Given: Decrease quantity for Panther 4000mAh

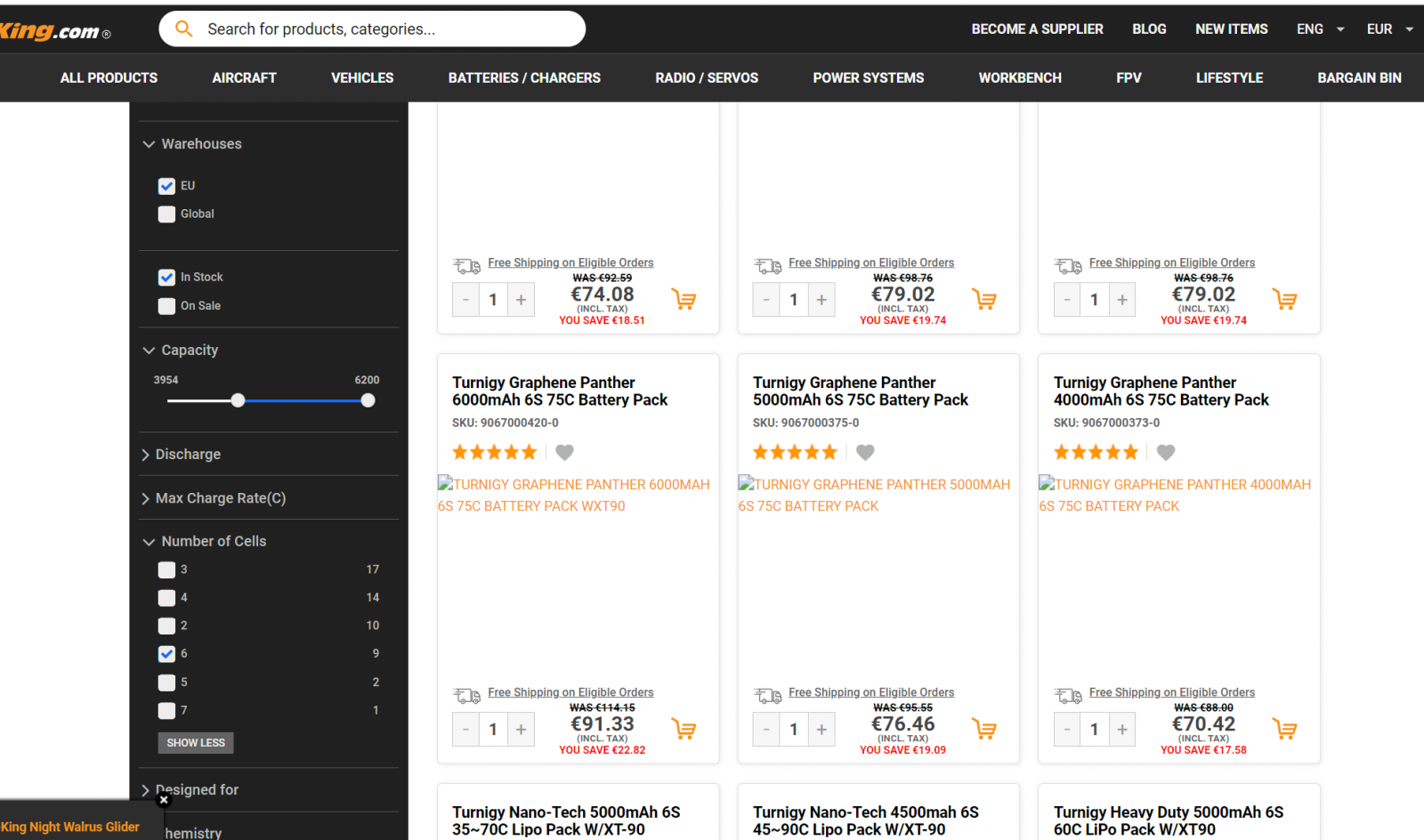Looking at the screenshot, I should pos(1067,730).
